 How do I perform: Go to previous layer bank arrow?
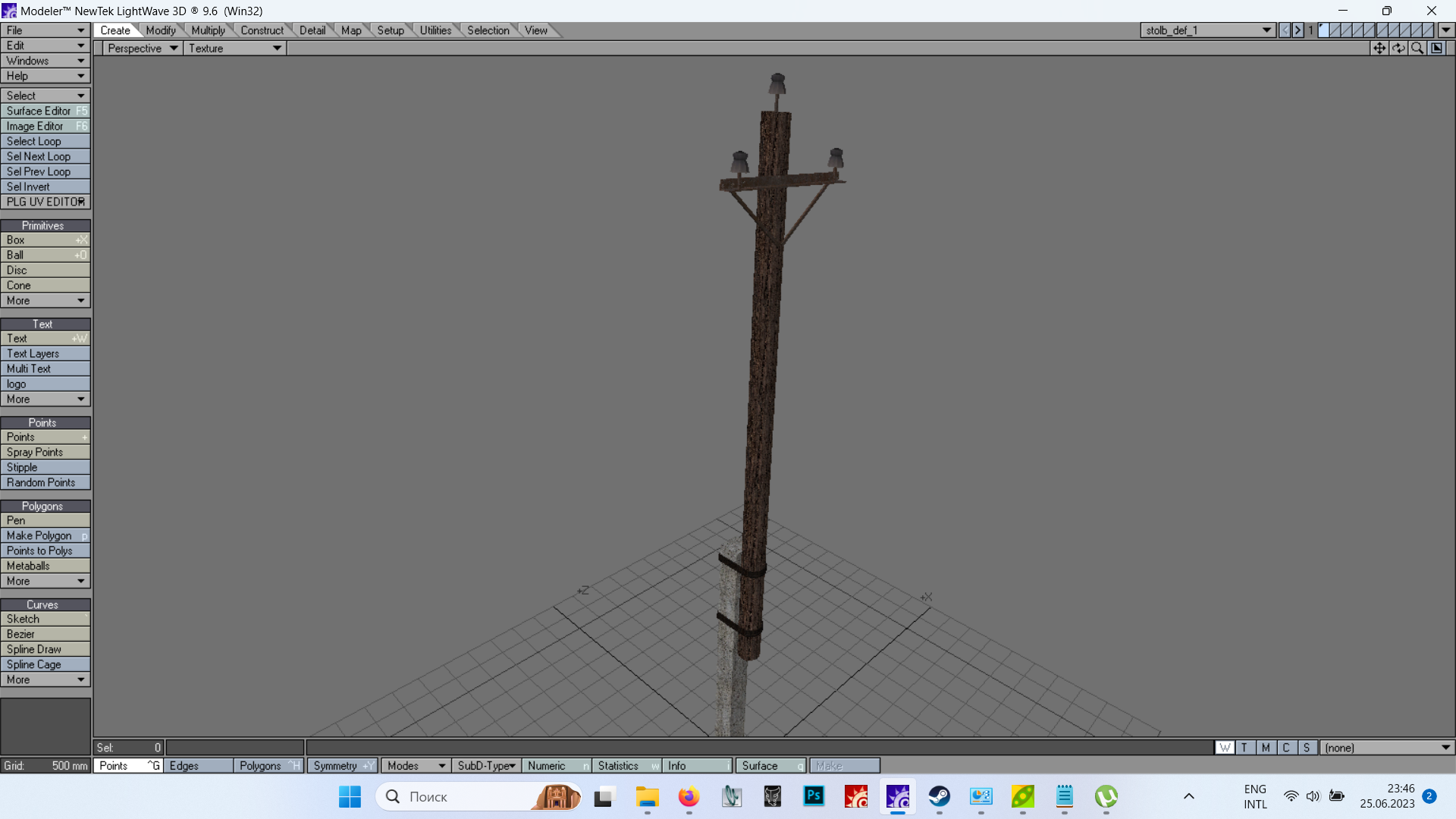[x=1285, y=30]
